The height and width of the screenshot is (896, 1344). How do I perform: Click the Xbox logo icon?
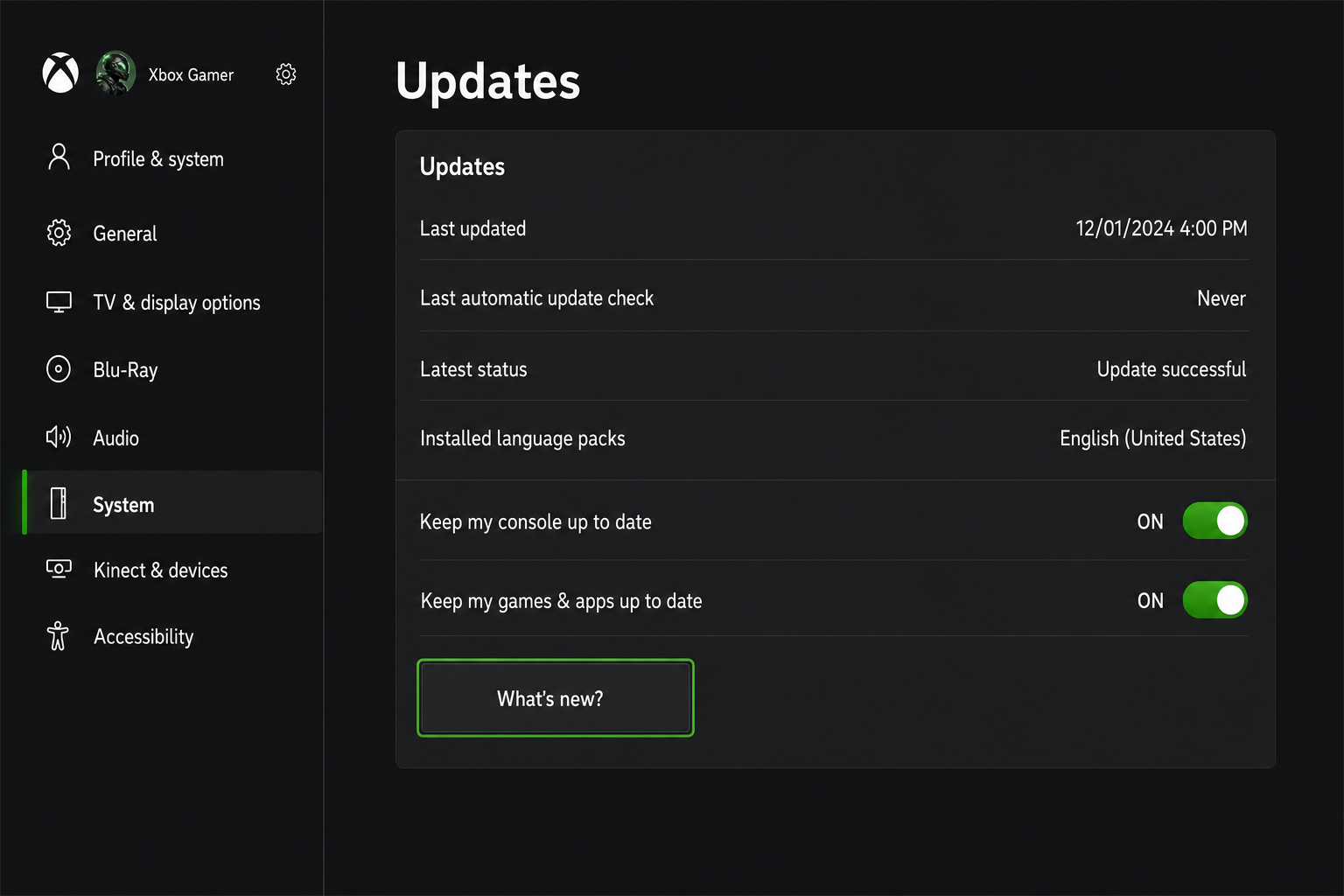point(60,73)
